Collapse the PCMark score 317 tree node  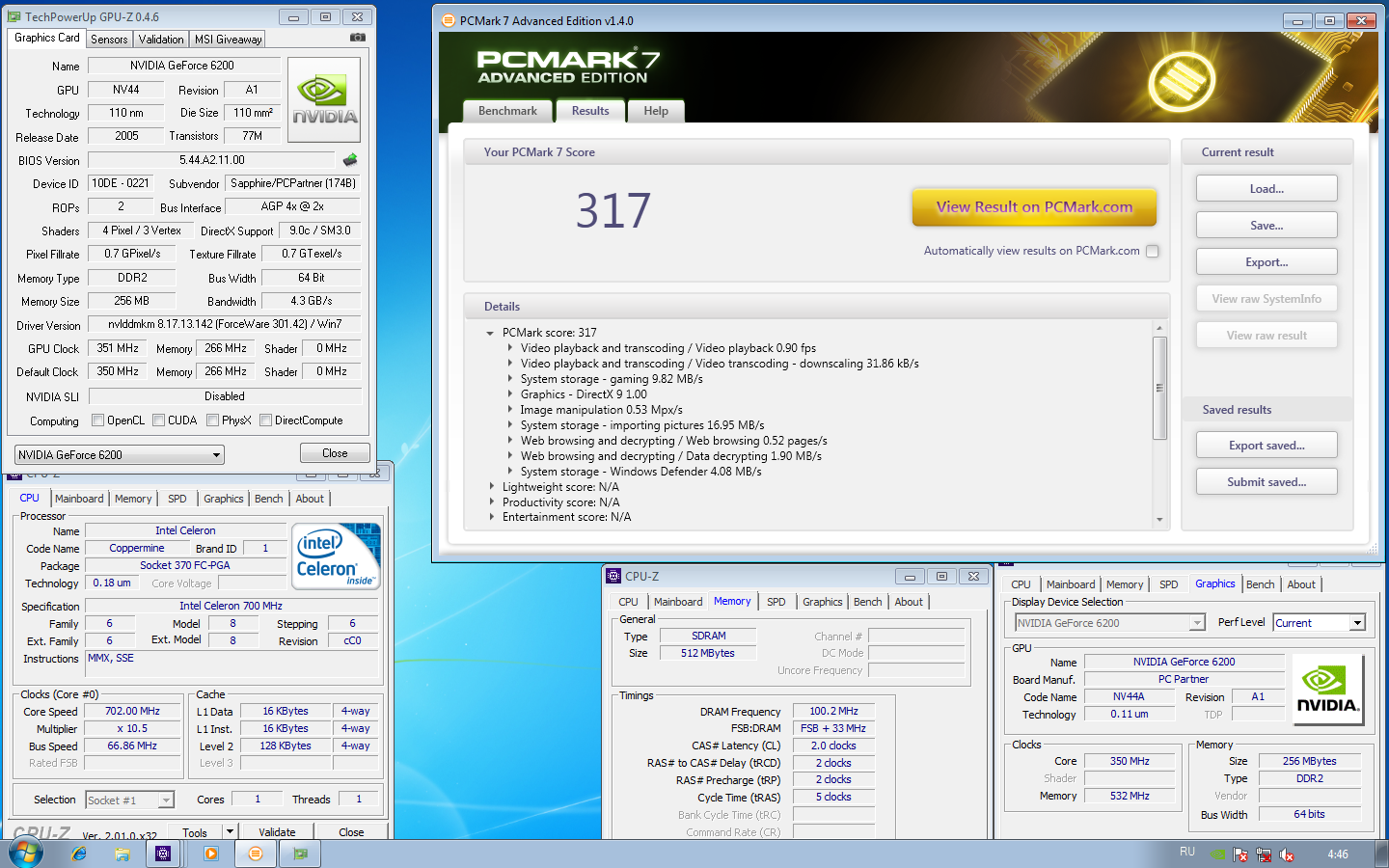(491, 333)
